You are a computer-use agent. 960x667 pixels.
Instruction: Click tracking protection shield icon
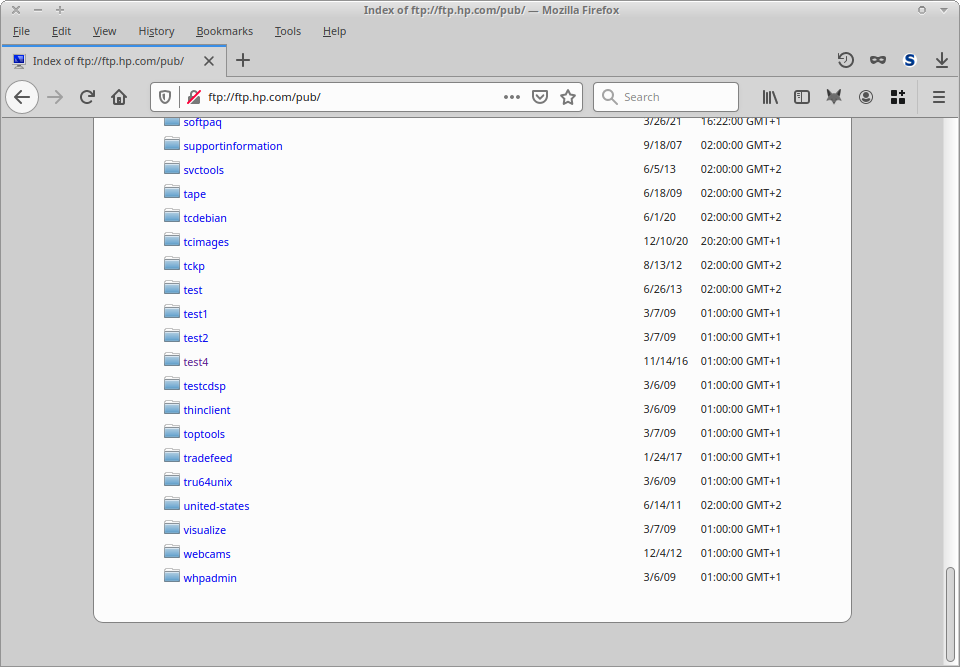click(167, 97)
